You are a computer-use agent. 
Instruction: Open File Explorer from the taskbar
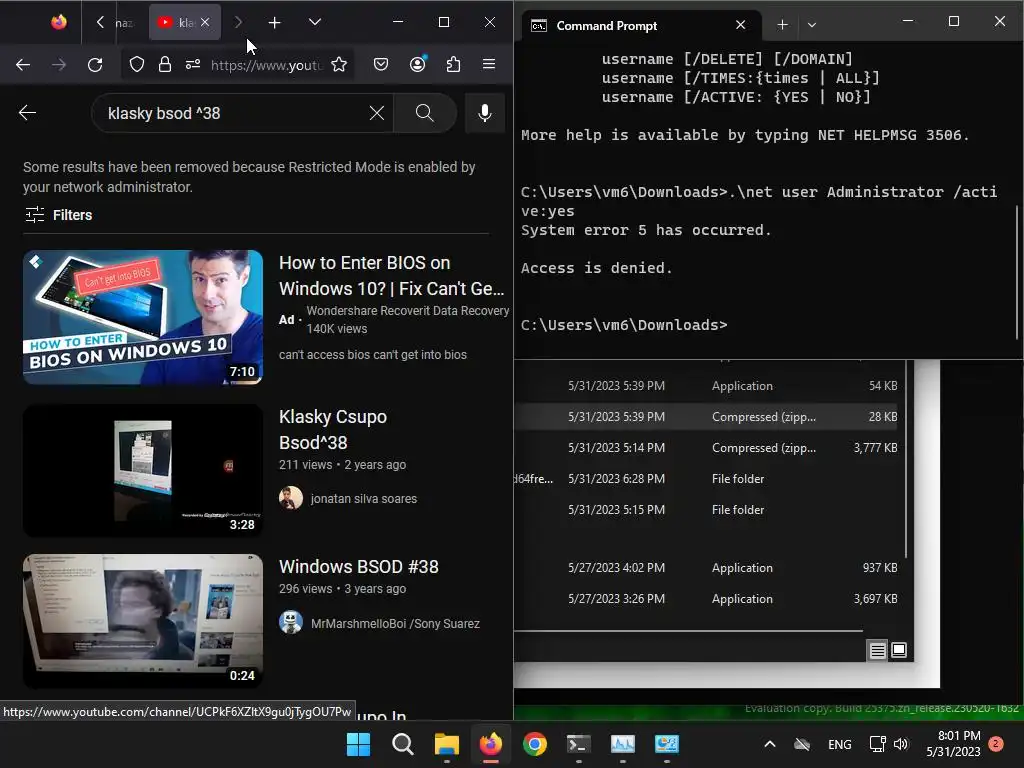(x=447, y=744)
